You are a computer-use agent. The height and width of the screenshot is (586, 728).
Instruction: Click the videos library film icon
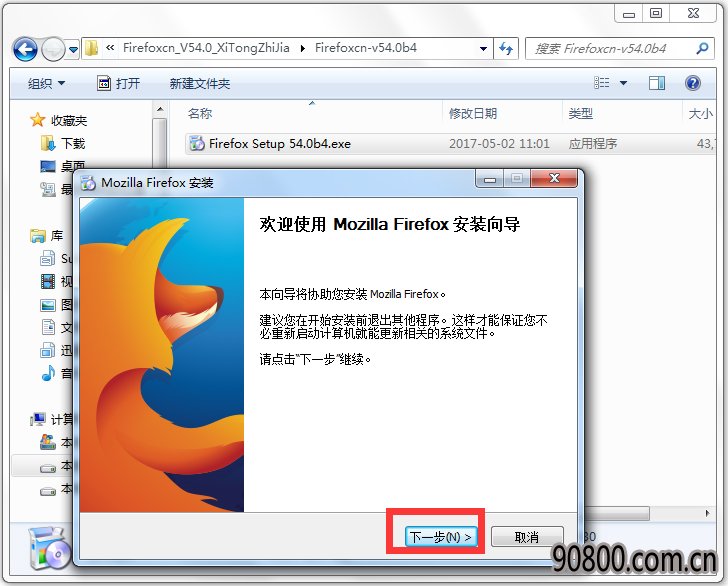pos(48,281)
